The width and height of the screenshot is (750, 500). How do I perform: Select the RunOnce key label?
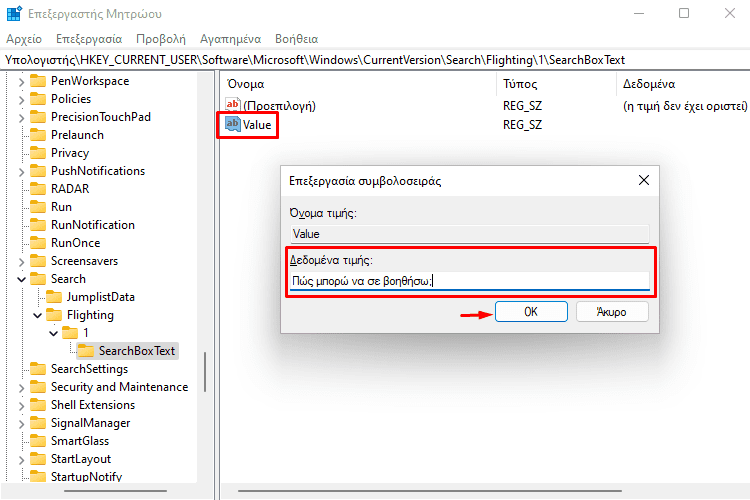pyautogui.click(x=76, y=243)
